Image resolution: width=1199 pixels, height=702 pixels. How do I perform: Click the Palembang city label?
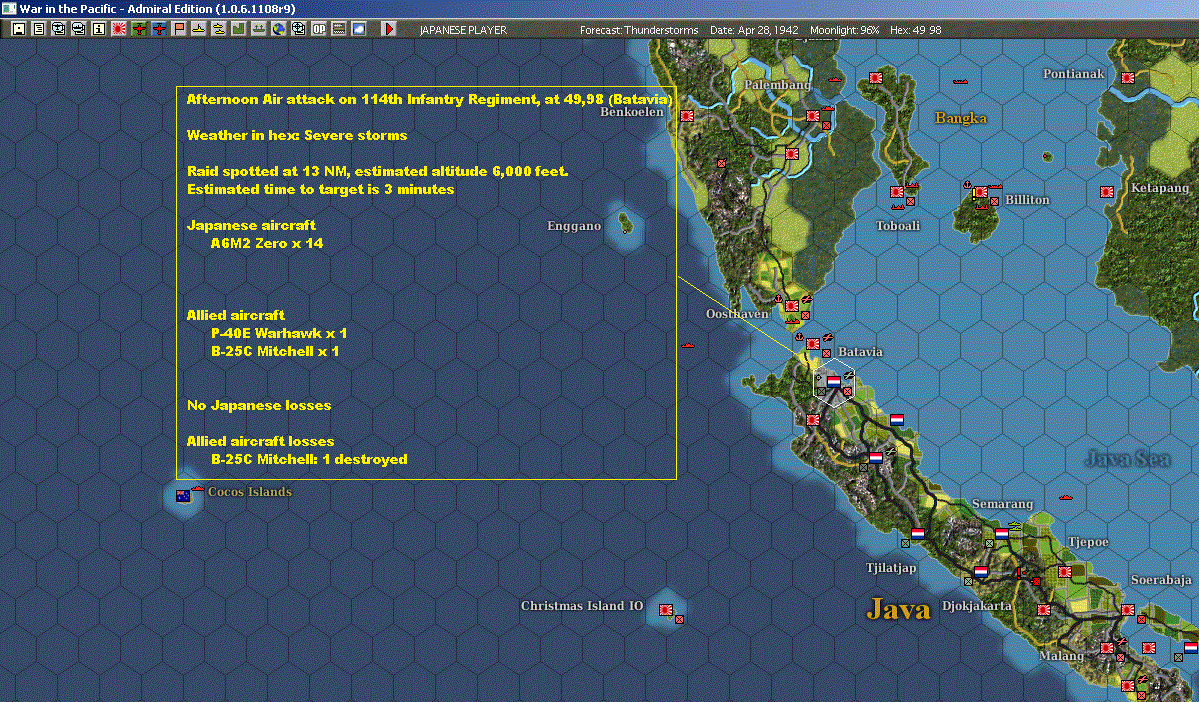(x=778, y=85)
